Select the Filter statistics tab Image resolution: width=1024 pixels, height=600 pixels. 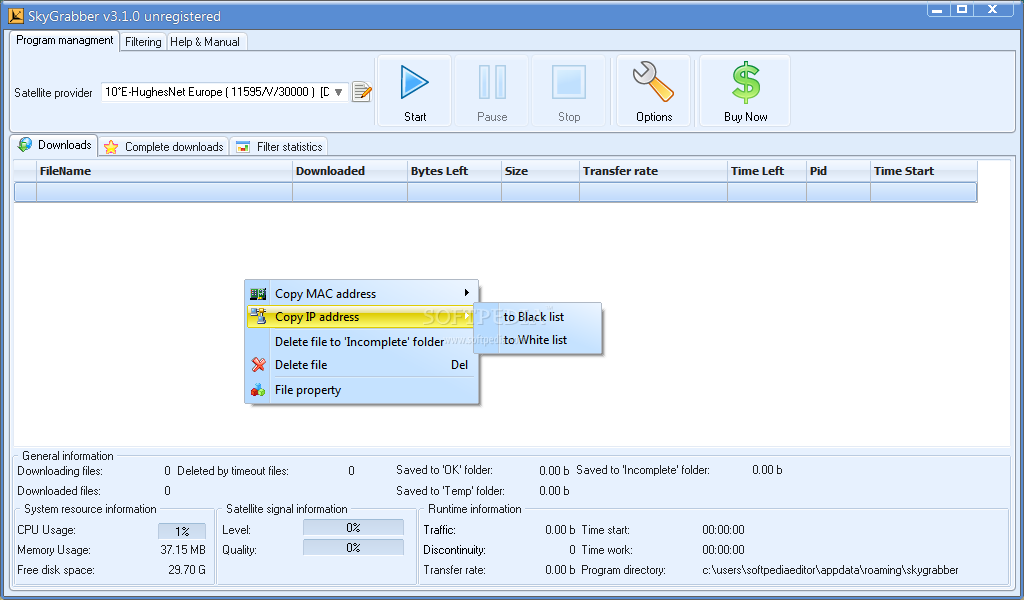(x=279, y=147)
